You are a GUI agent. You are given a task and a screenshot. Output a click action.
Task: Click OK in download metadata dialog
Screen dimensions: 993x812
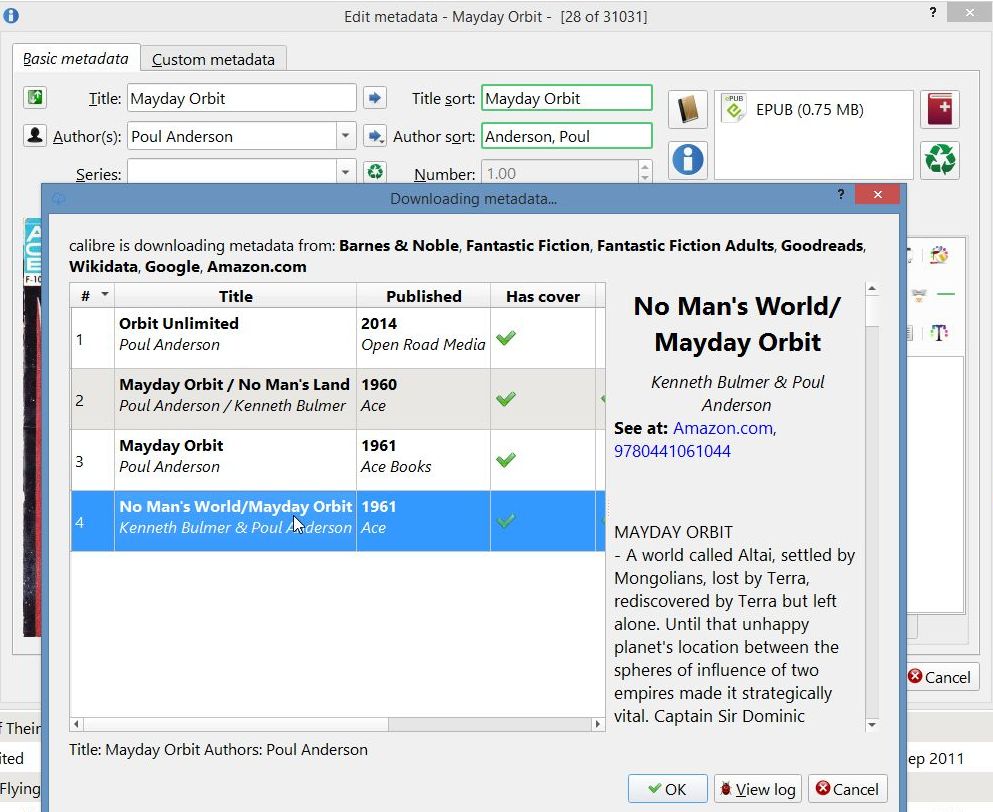667,789
